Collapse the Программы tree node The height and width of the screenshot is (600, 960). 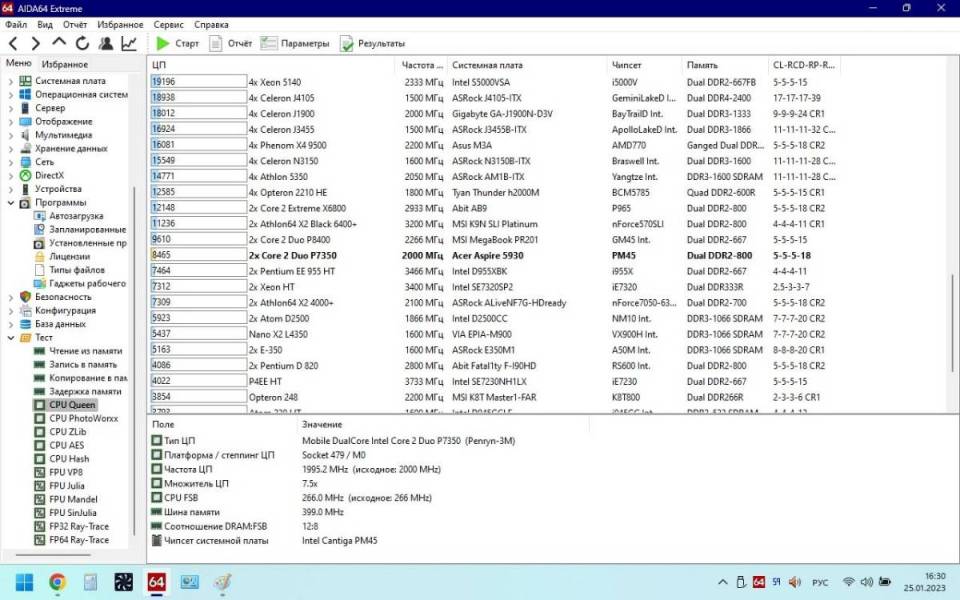click(11, 202)
